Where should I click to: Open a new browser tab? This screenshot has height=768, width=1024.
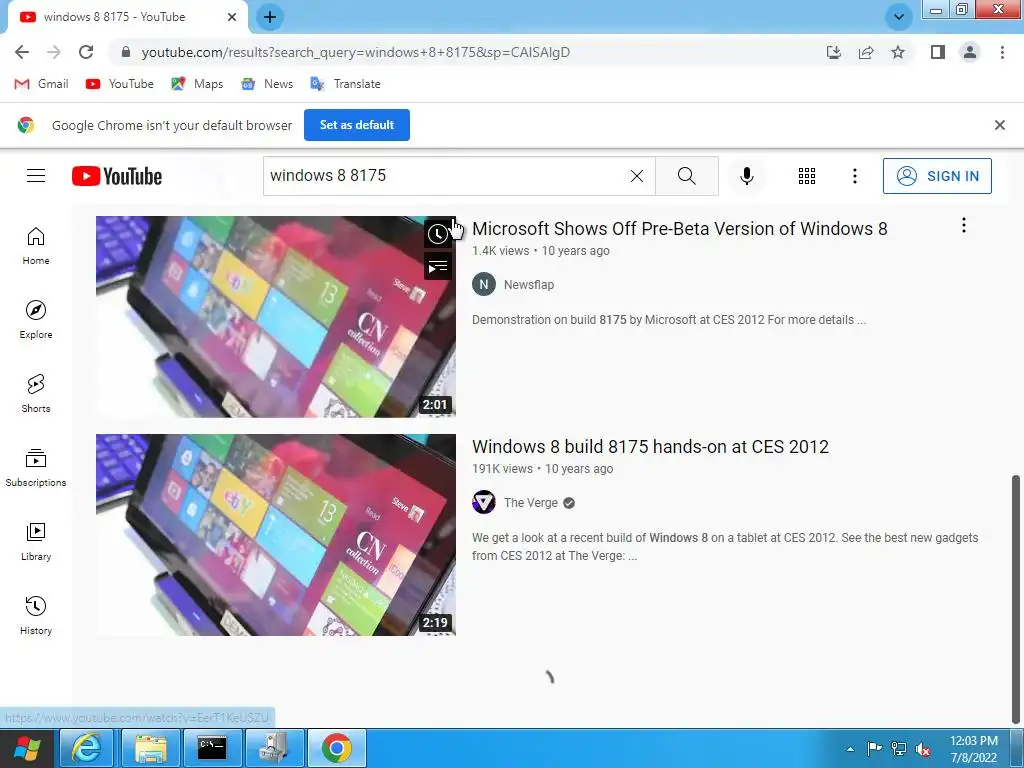coord(270,17)
